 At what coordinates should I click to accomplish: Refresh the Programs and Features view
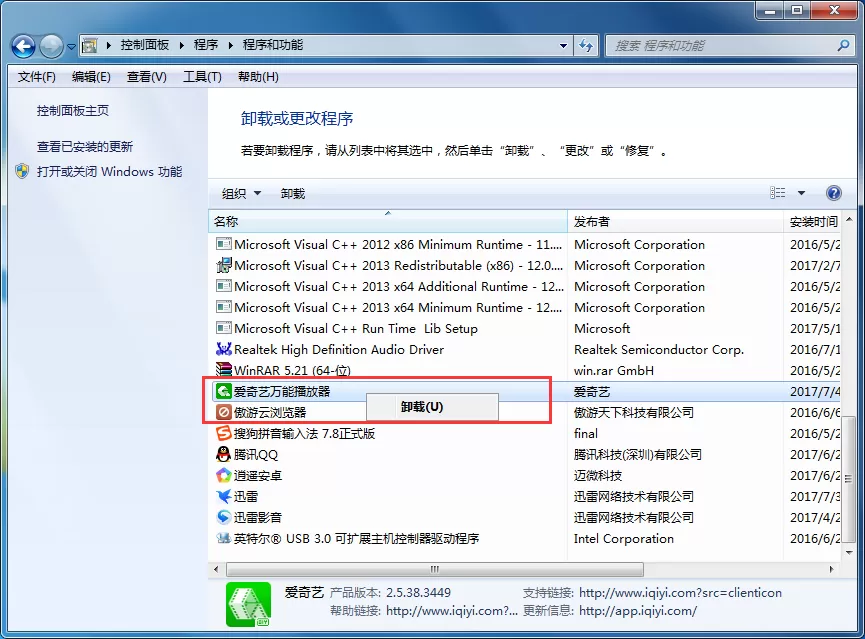(x=586, y=45)
